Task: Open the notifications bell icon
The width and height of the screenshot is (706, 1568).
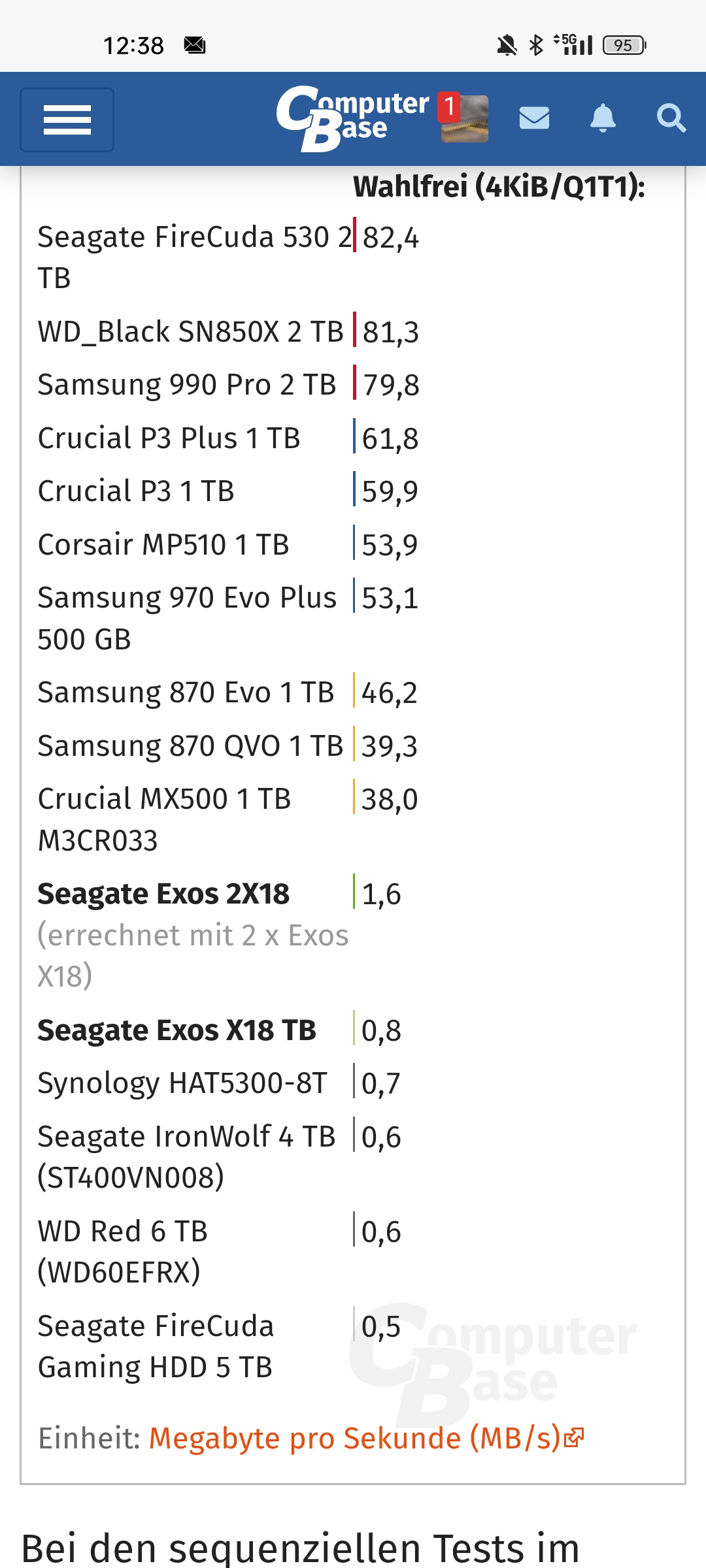Action: click(603, 118)
